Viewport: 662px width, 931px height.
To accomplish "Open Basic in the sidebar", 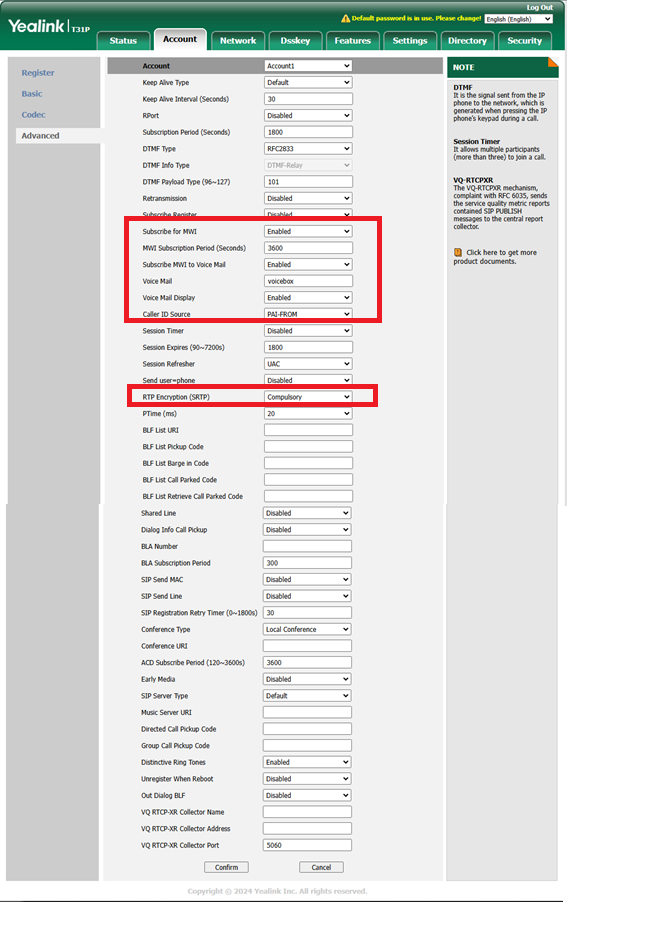I will 32,94.
